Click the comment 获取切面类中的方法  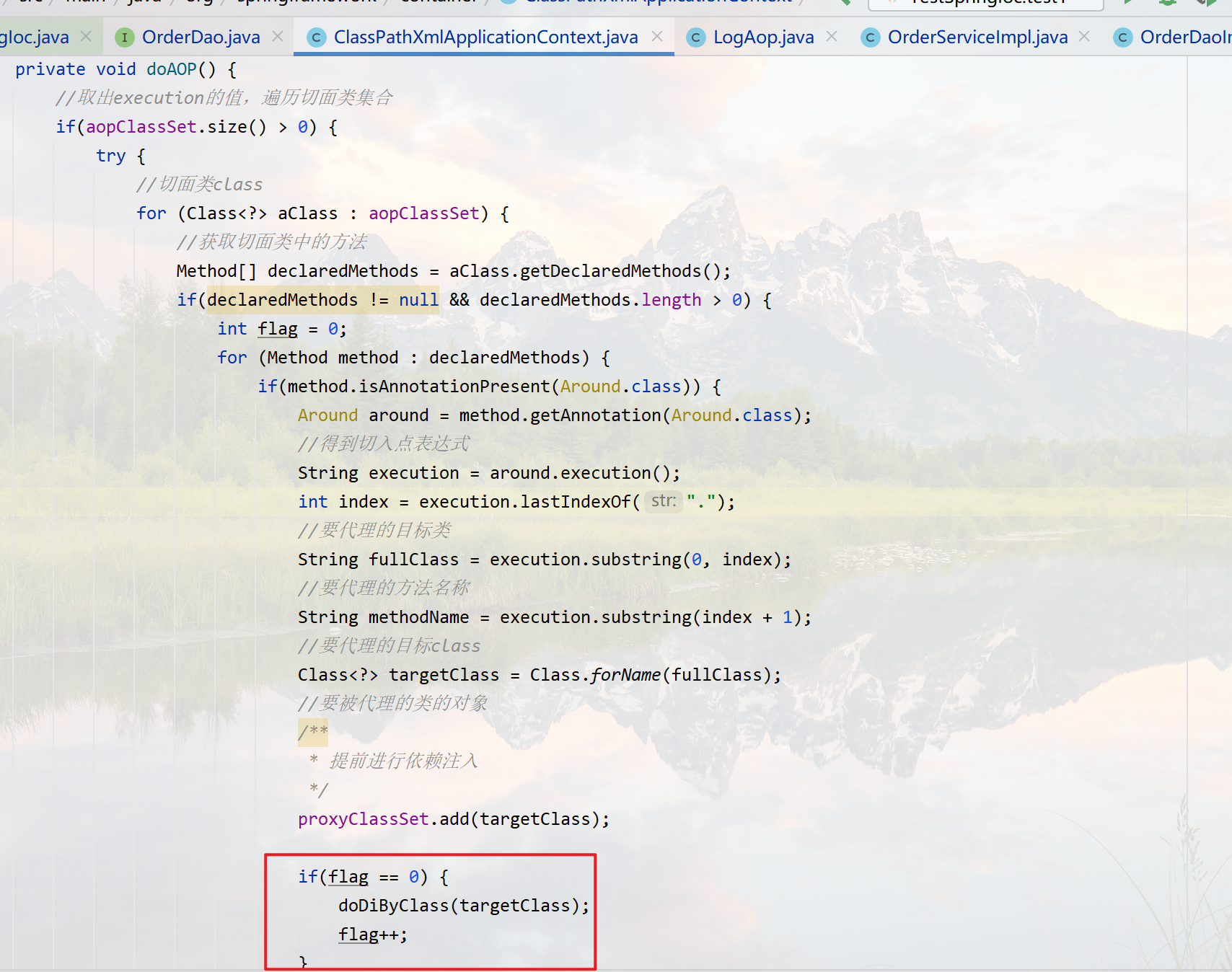(272, 242)
